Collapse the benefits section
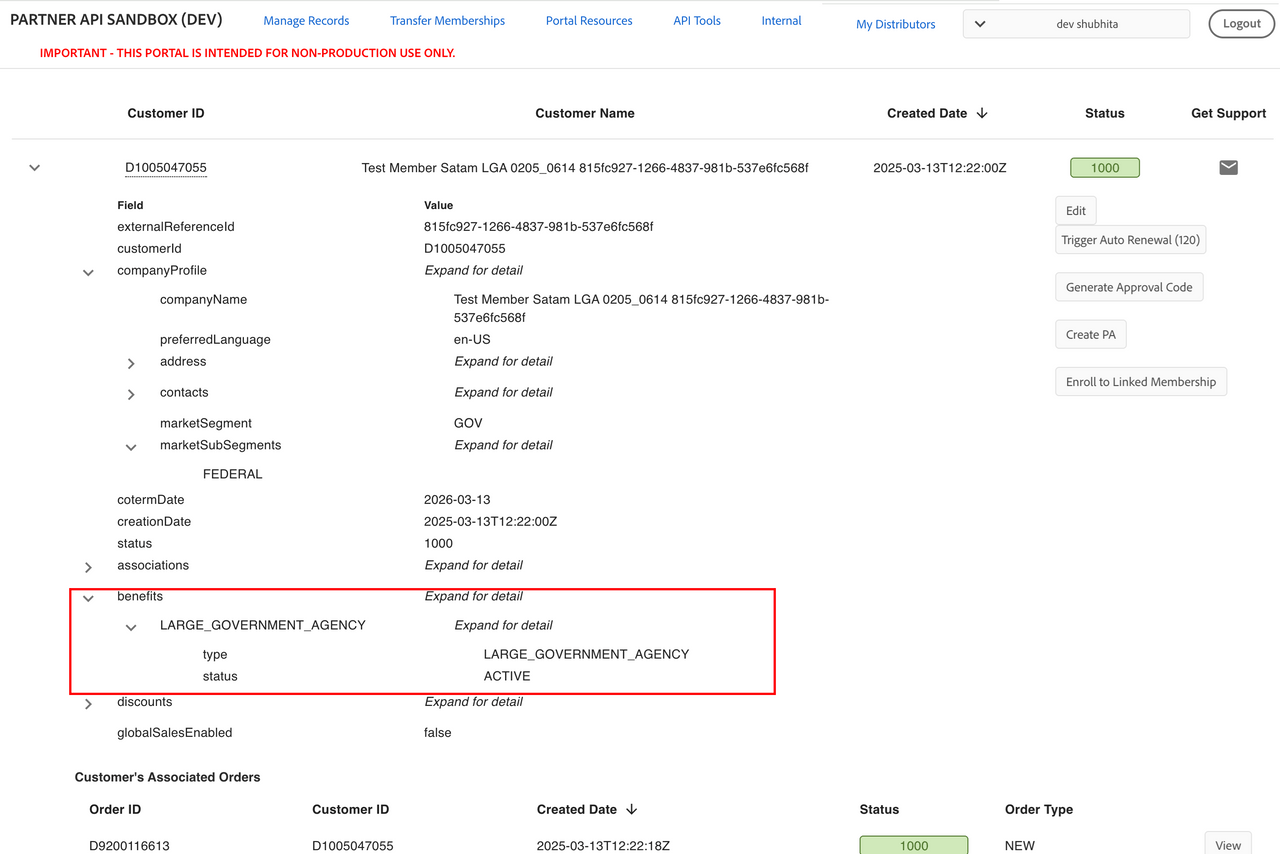 pyautogui.click(x=88, y=598)
